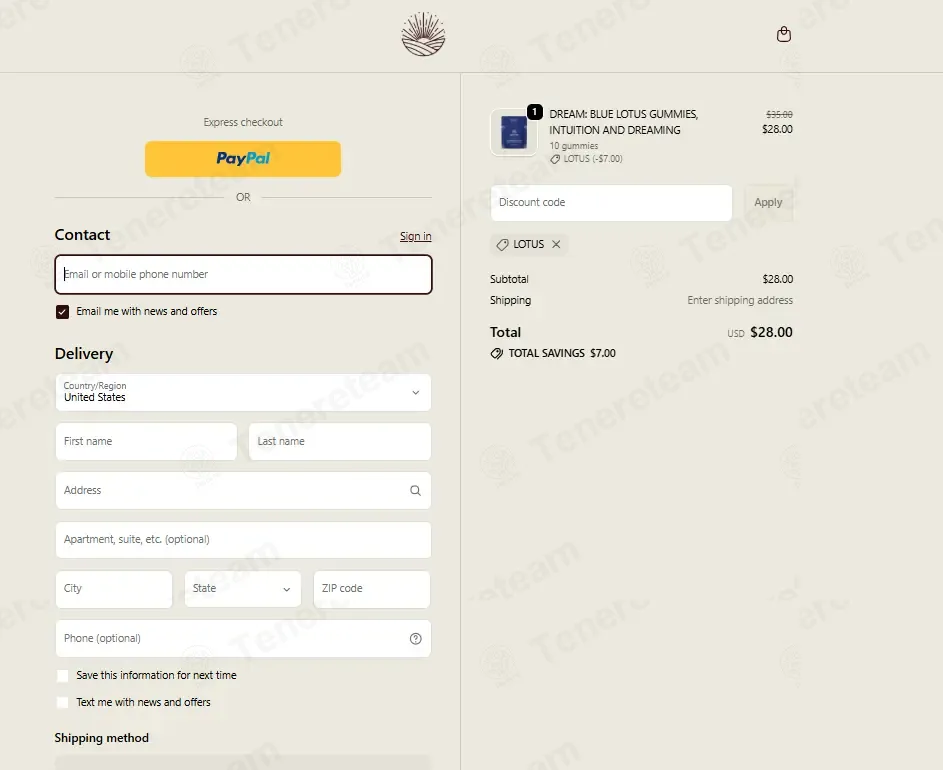Click the Delivery section heading
This screenshot has height=770, width=943.
pos(84,354)
